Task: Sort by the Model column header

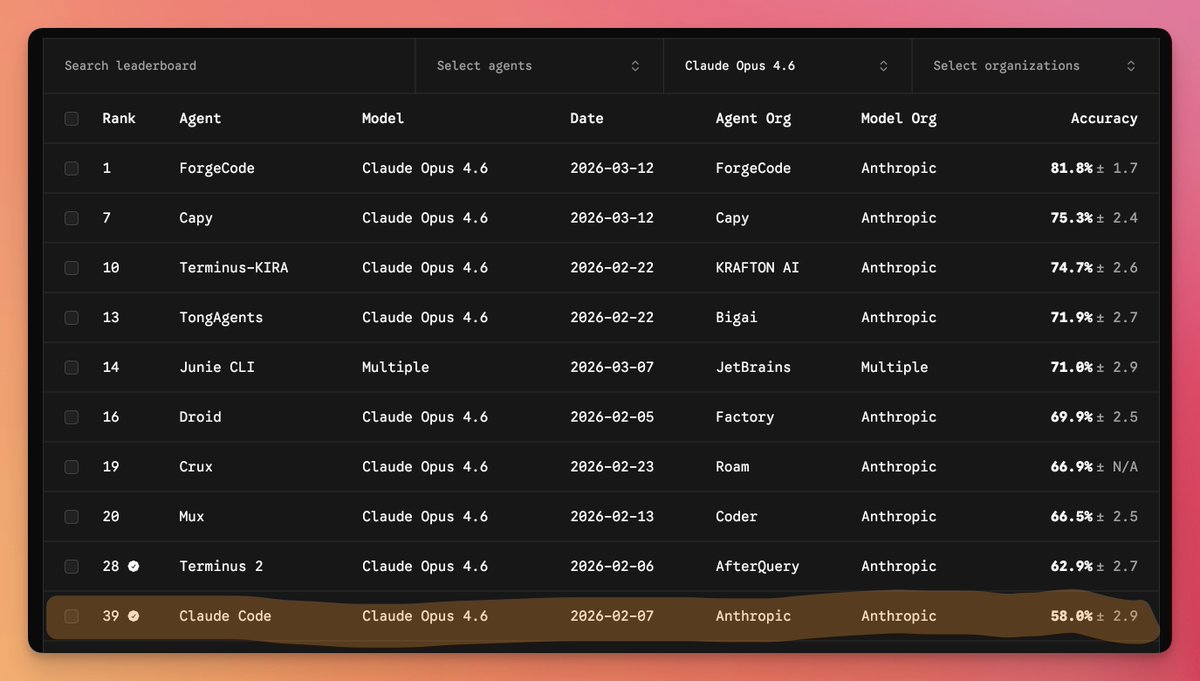Action: 383,118
